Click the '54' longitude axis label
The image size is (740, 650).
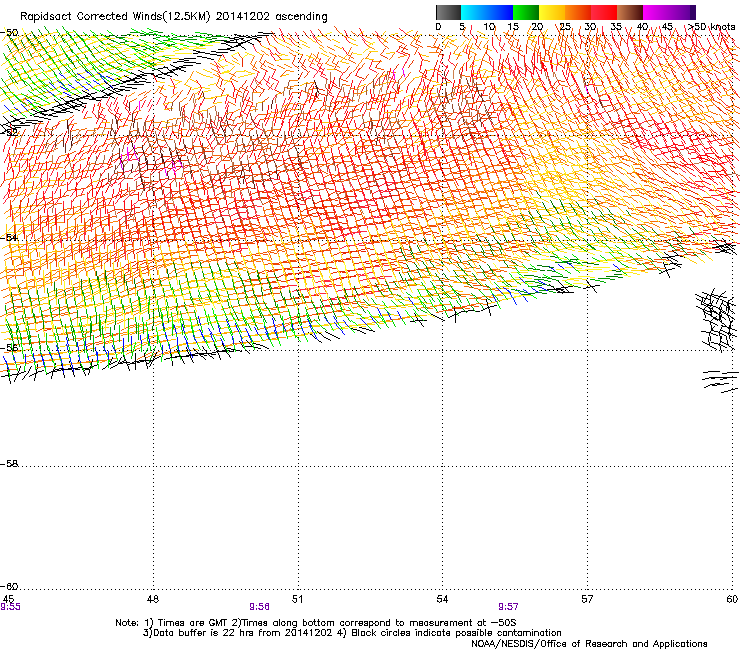click(x=442, y=599)
